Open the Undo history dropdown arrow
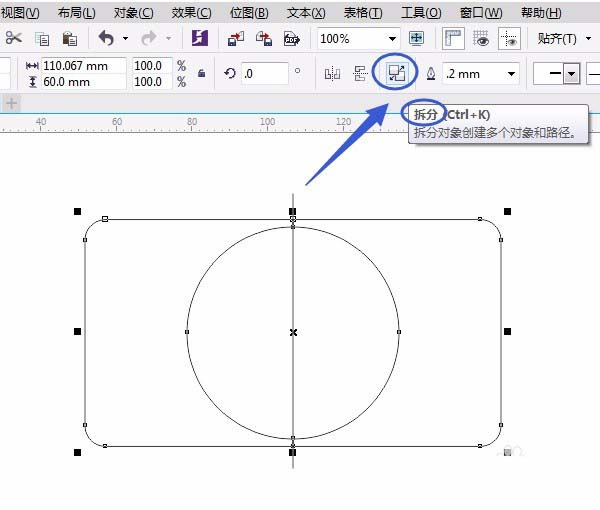 126,39
